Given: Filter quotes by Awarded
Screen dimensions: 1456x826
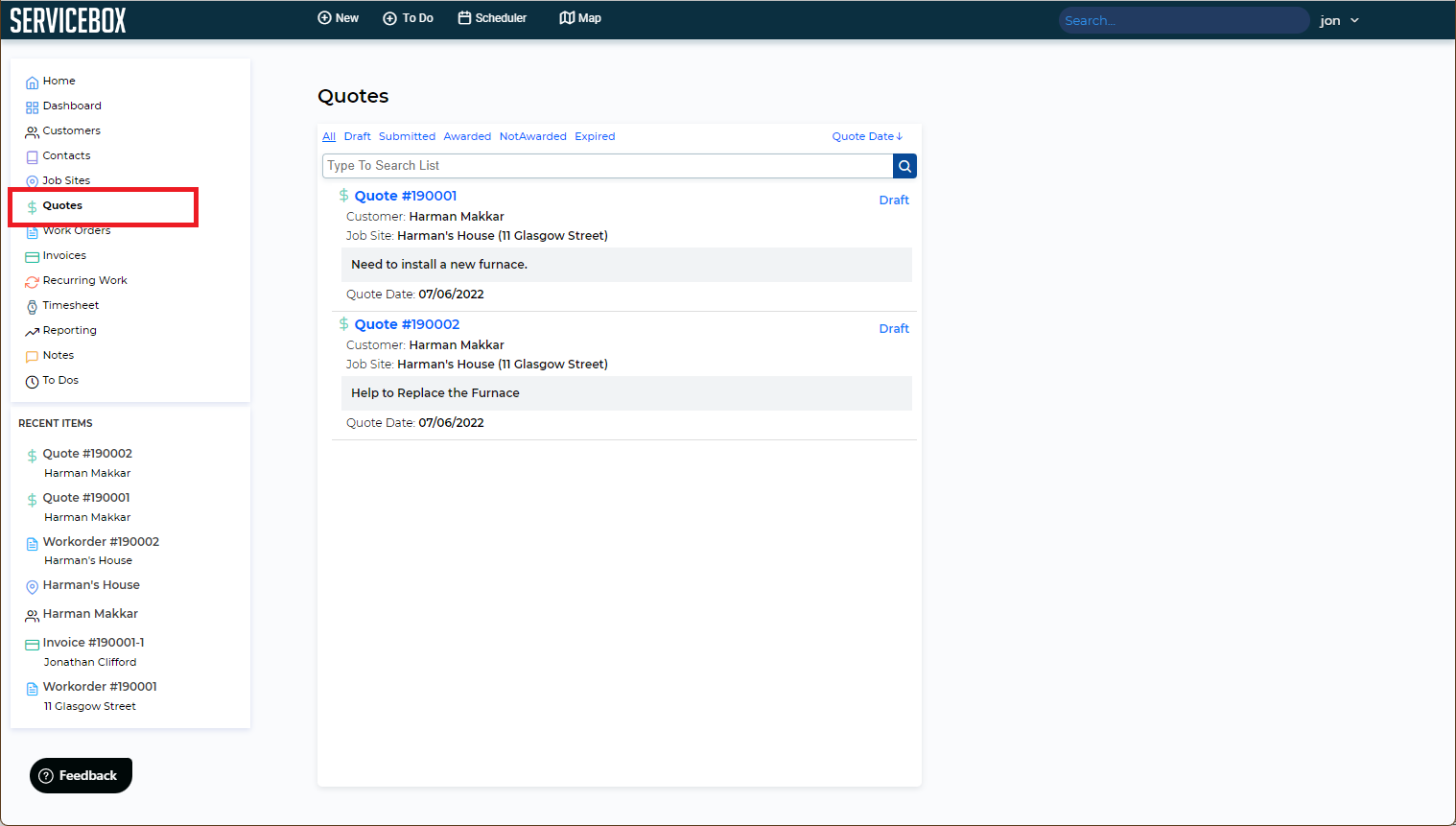Looking at the screenshot, I should click(467, 136).
